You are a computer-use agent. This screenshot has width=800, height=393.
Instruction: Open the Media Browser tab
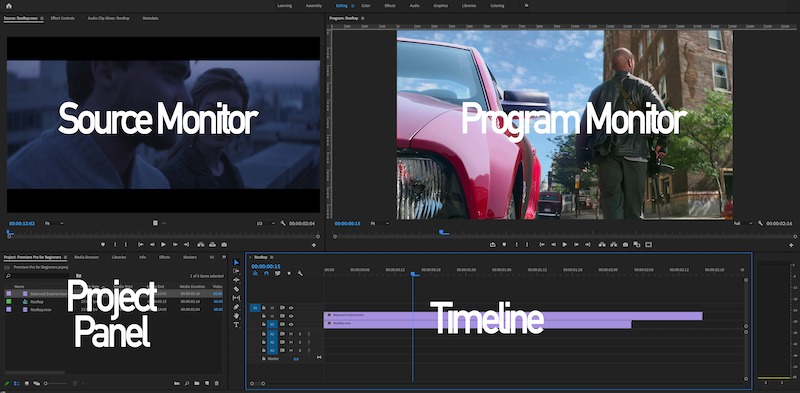point(86,257)
